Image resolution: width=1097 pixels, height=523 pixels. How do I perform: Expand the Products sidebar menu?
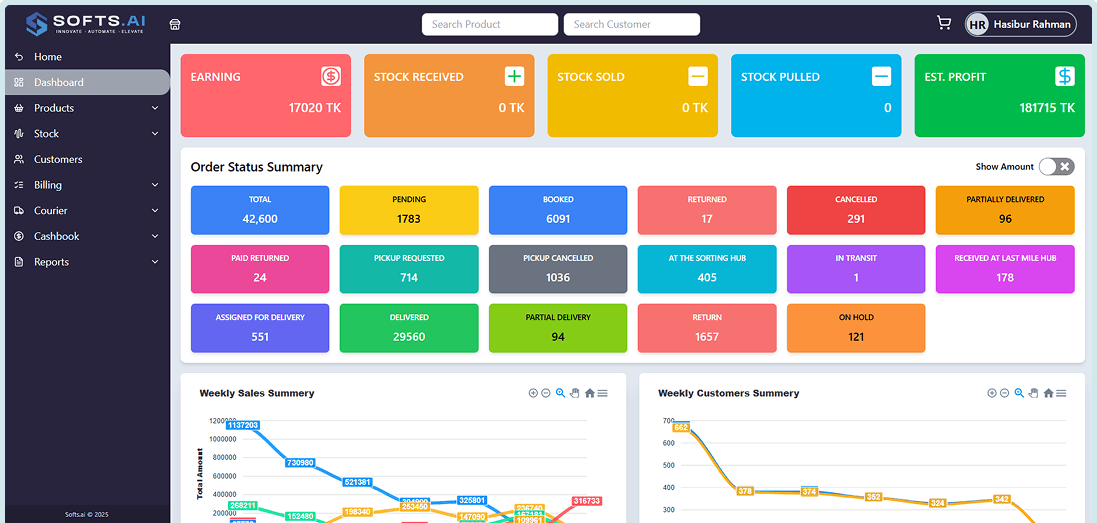point(85,108)
